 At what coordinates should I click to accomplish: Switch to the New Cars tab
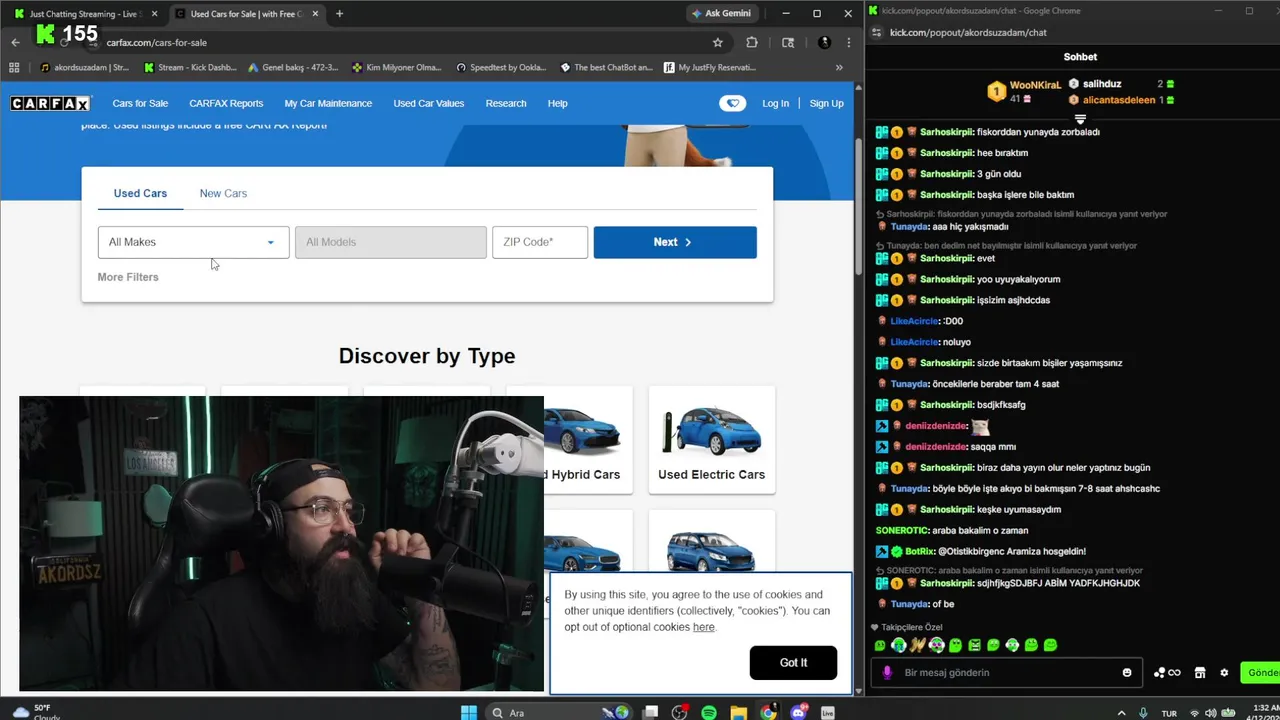click(223, 193)
